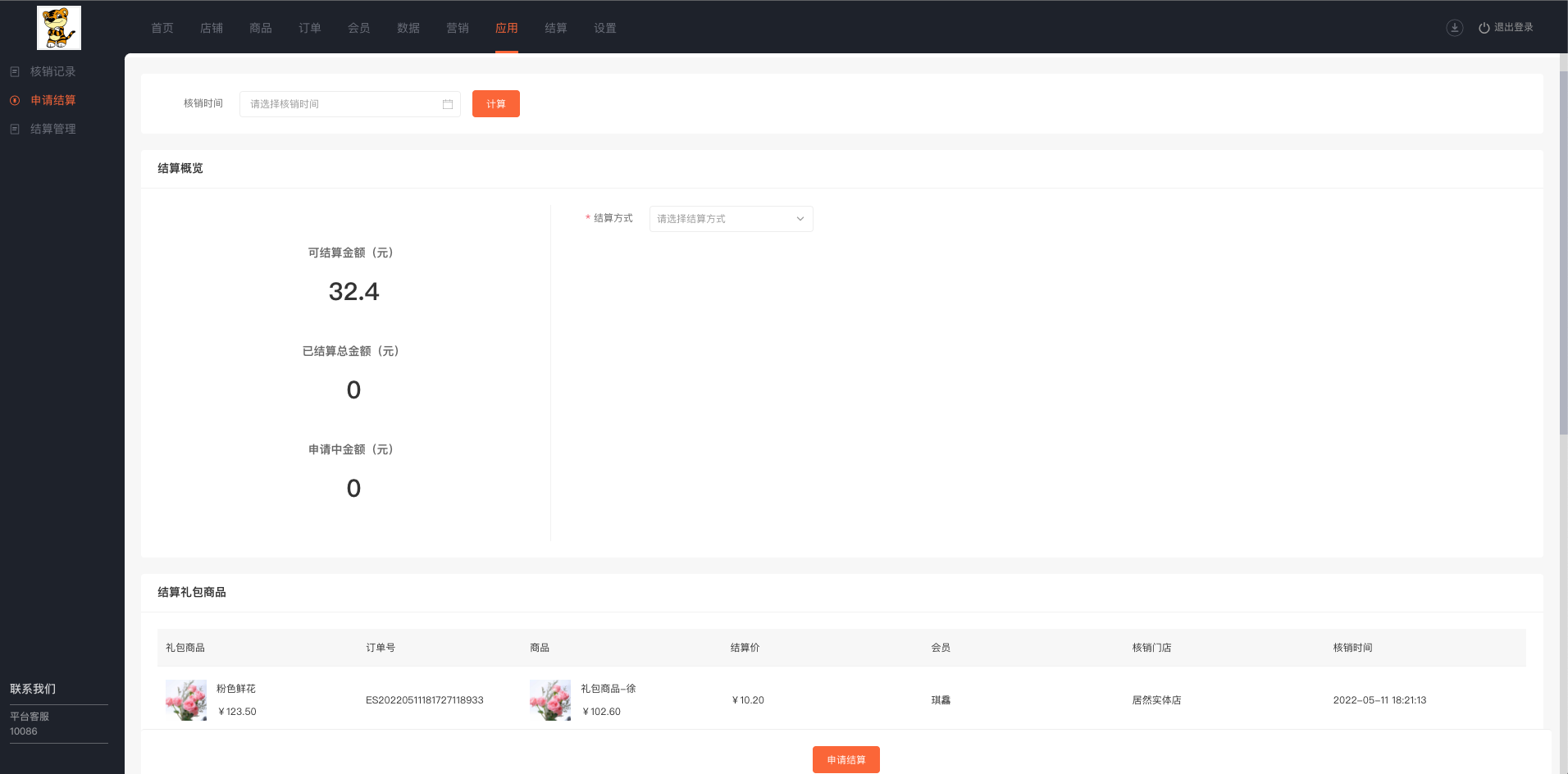Click the 结算价 column header
Image resolution: width=1568 pixels, height=774 pixels.
click(x=745, y=648)
